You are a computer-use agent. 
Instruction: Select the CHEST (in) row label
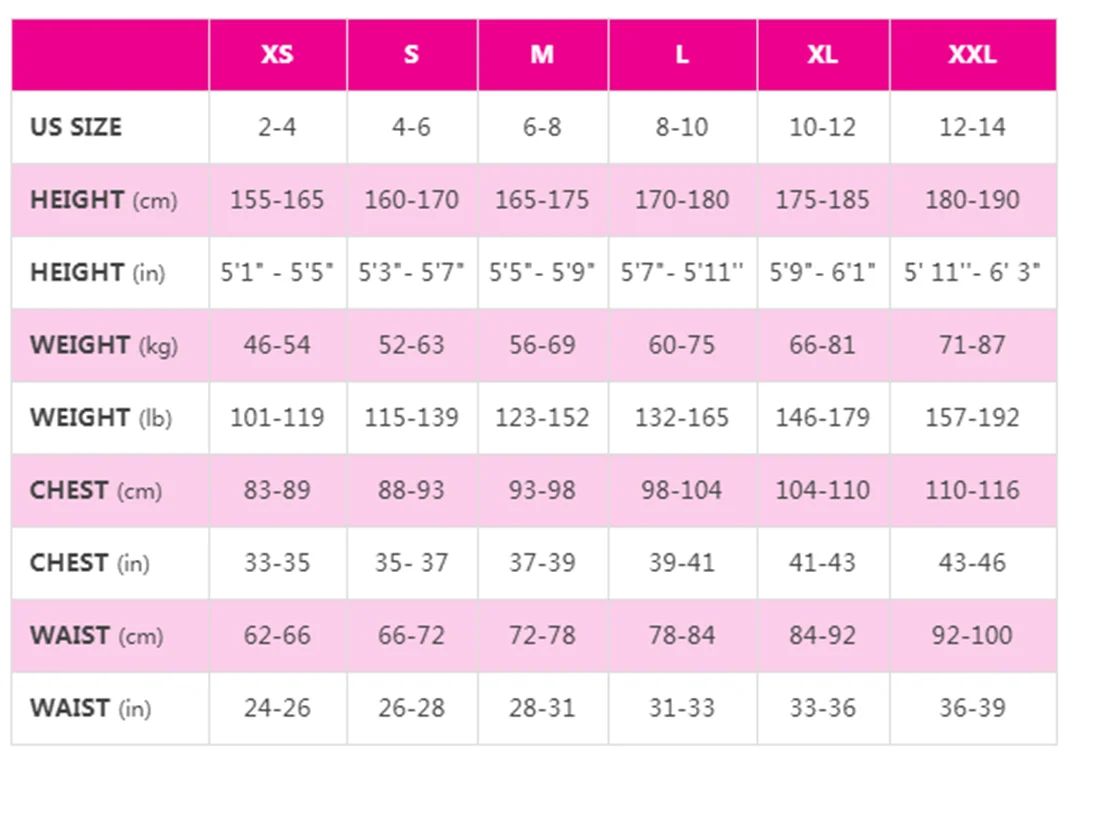coord(89,563)
